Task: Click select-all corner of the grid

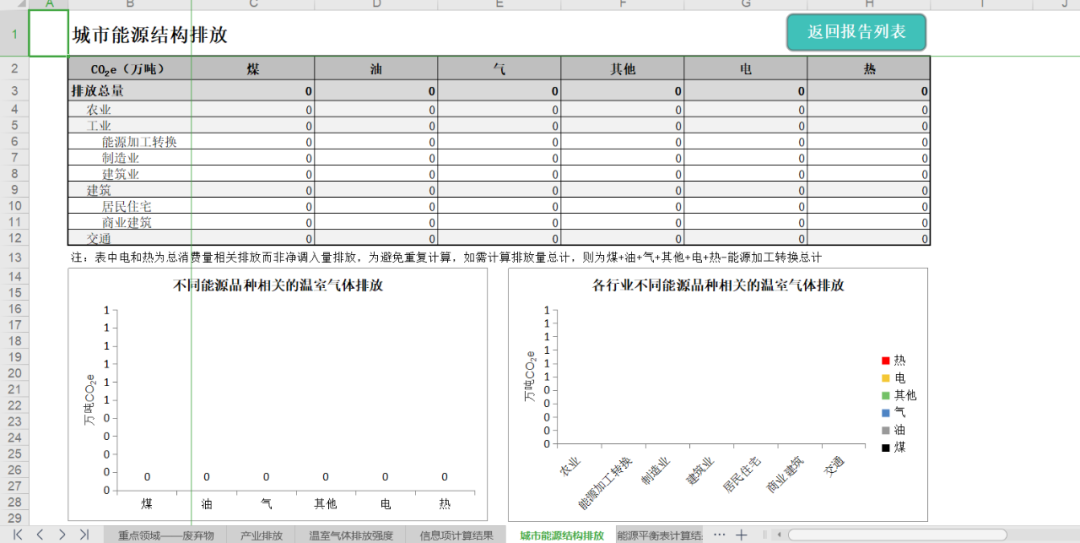Action: 14,5
